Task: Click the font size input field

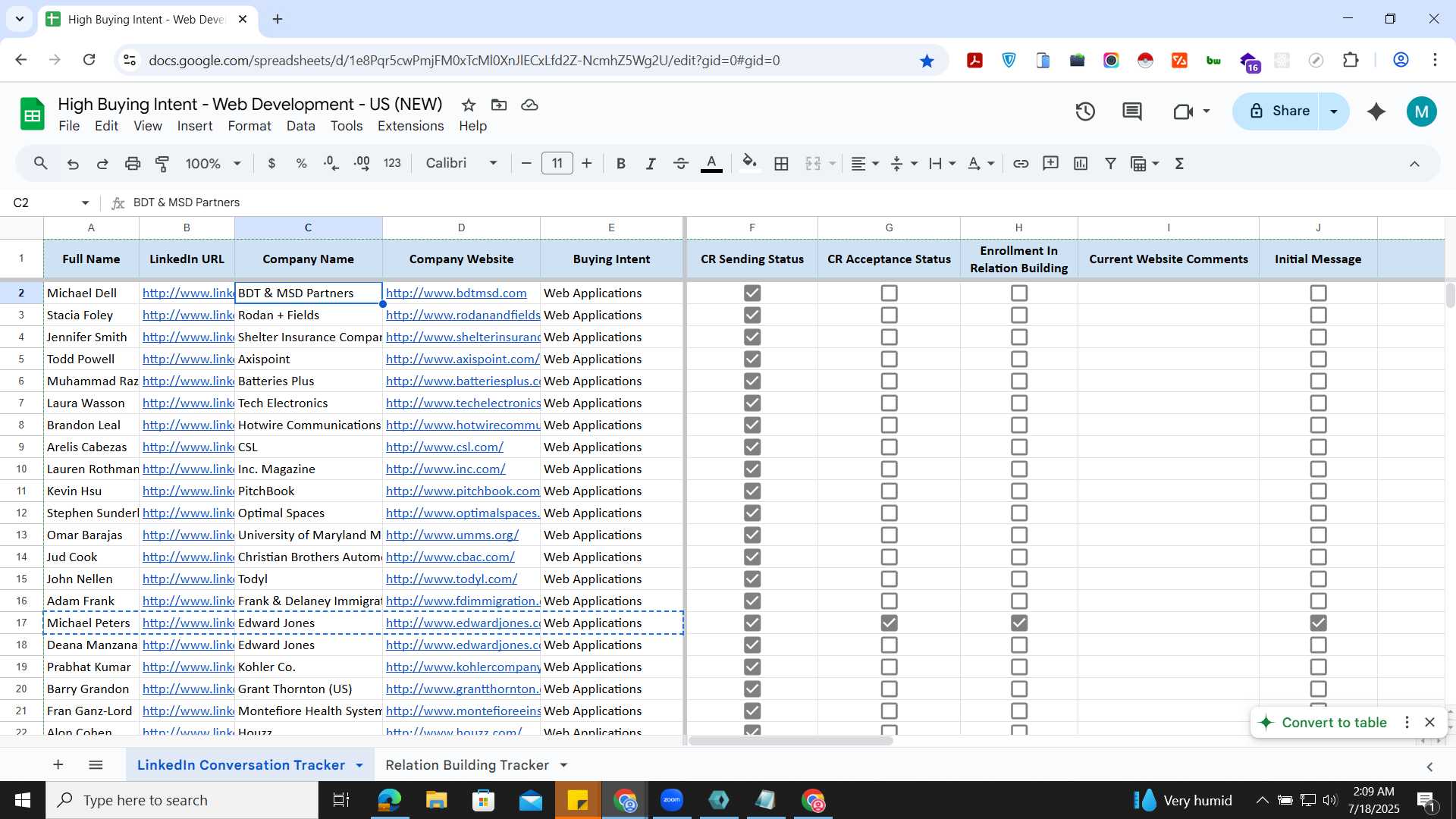Action: tap(557, 164)
